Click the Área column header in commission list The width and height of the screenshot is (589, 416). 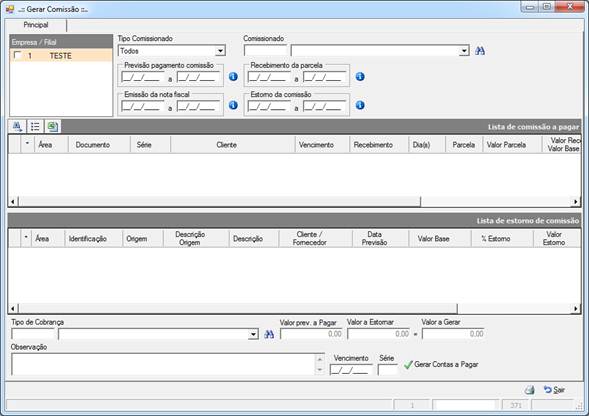coord(51,145)
